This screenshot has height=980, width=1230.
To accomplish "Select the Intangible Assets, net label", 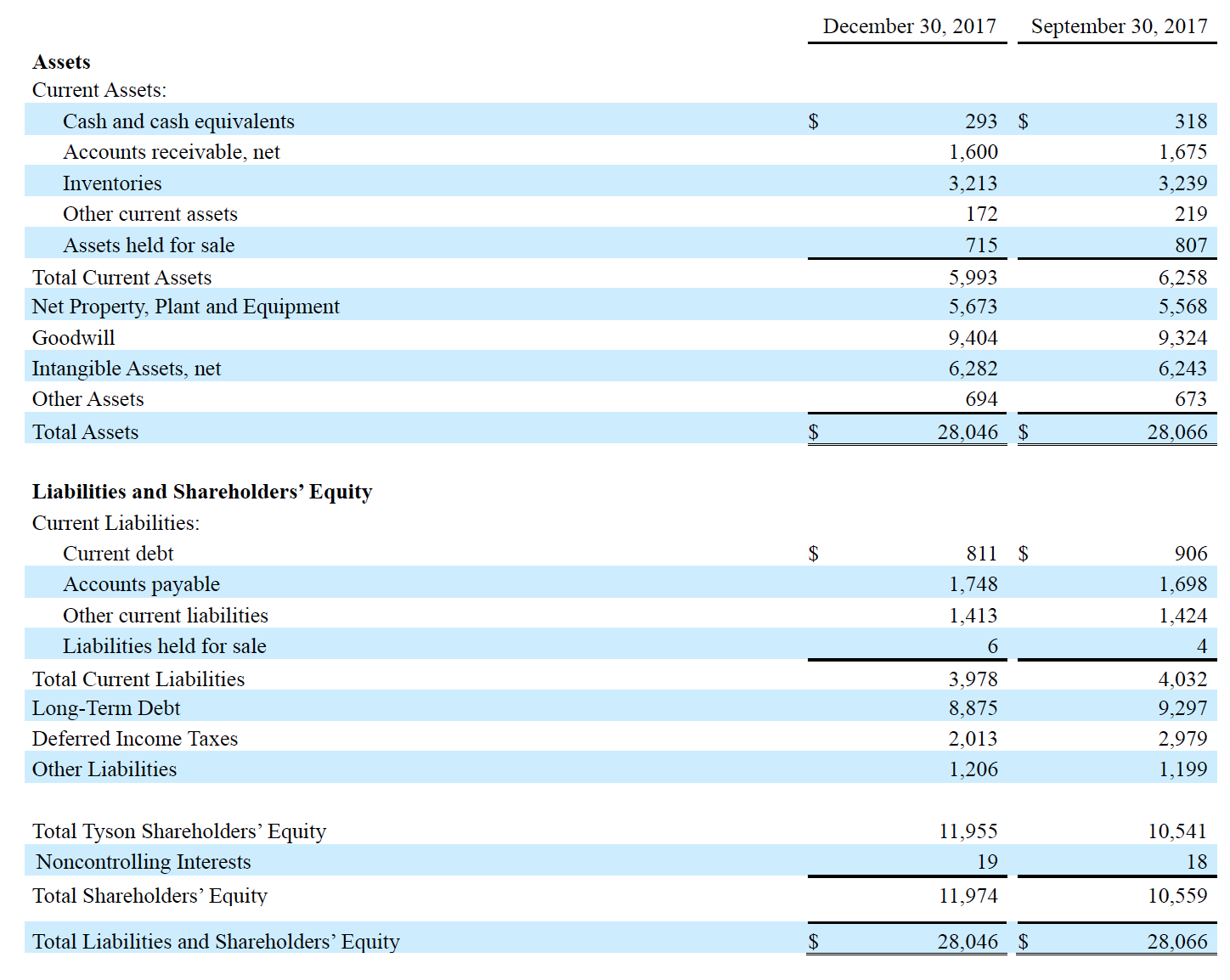I will pyautogui.click(x=127, y=369).
